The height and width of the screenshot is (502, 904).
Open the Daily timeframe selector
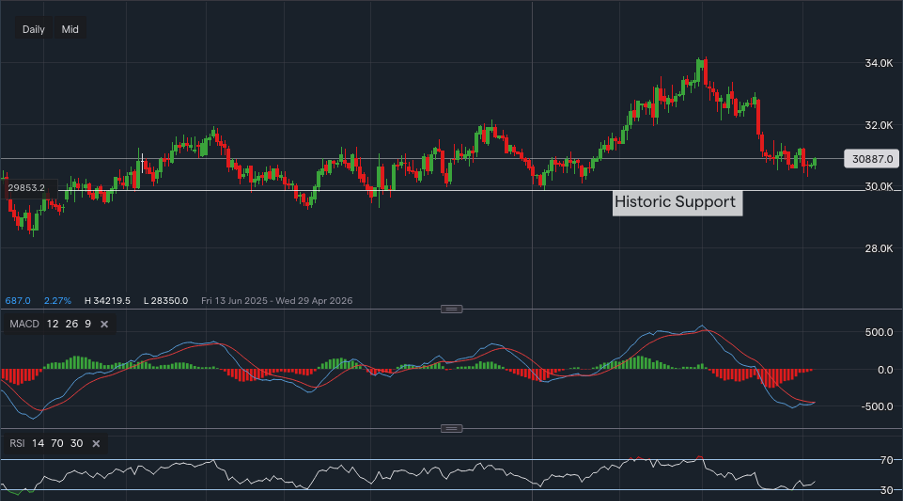coord(33,29)
